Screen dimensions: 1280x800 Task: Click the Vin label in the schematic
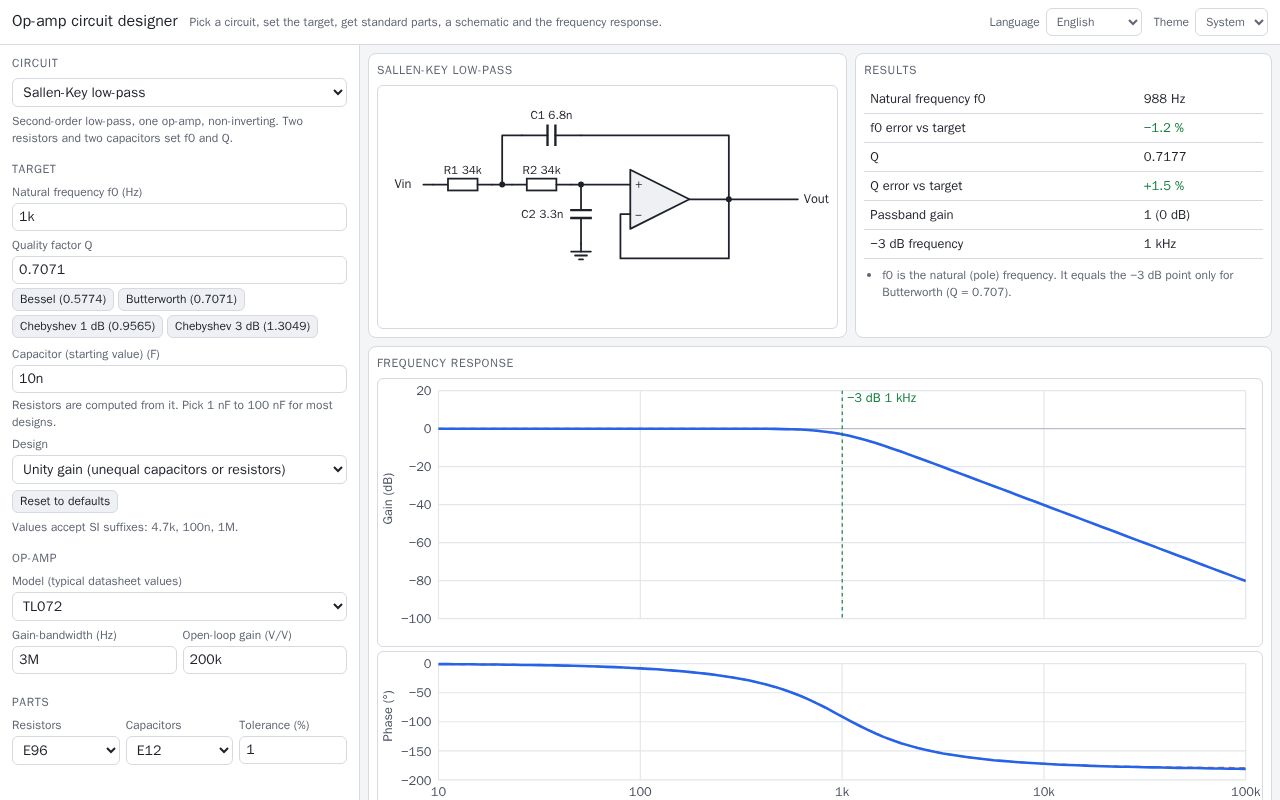click(x=403, y=184)
